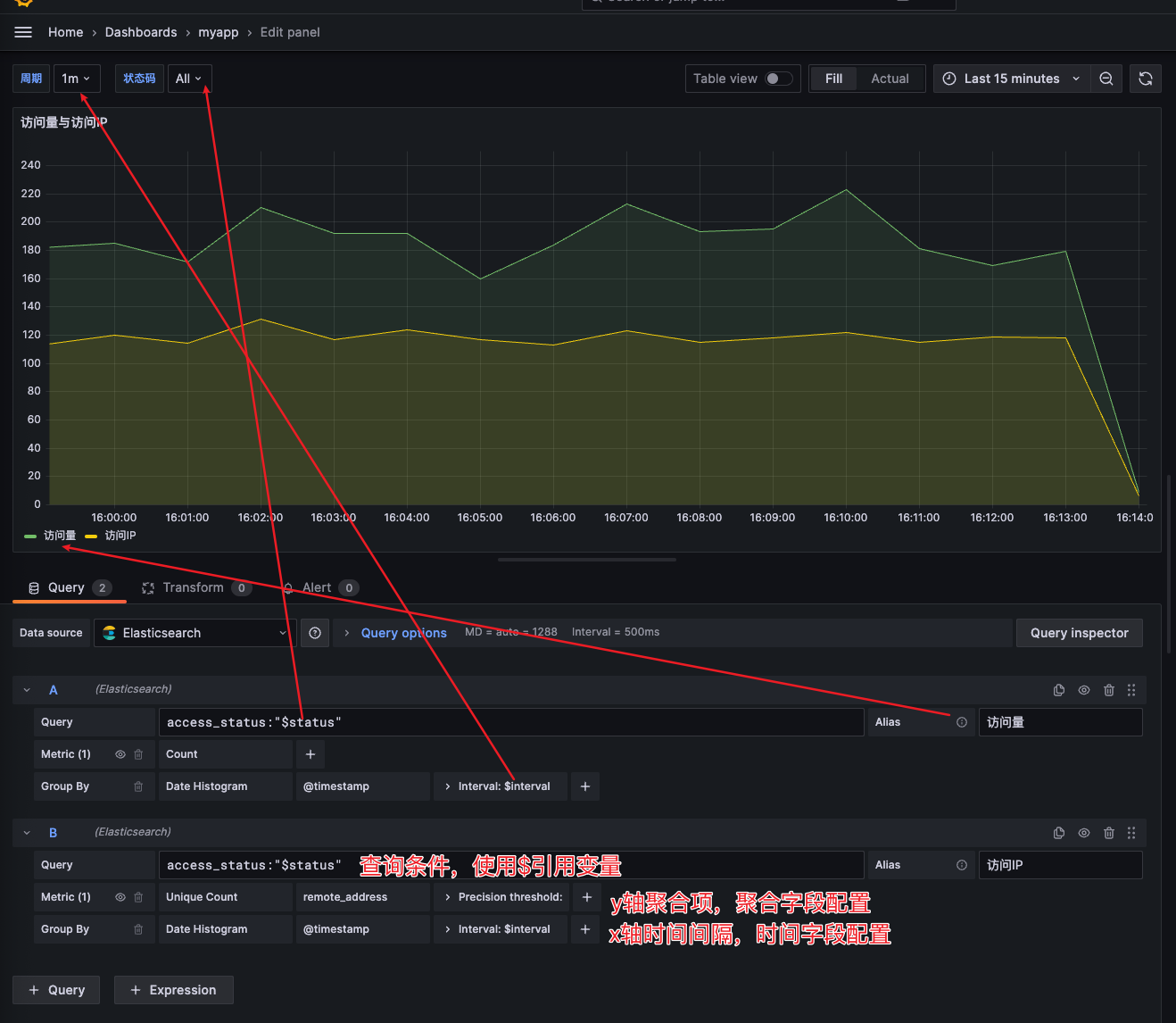The image size is (1176, 1023).
Task: Add another metric to query A
Action: pyautogui.click(x=311, y=754)
